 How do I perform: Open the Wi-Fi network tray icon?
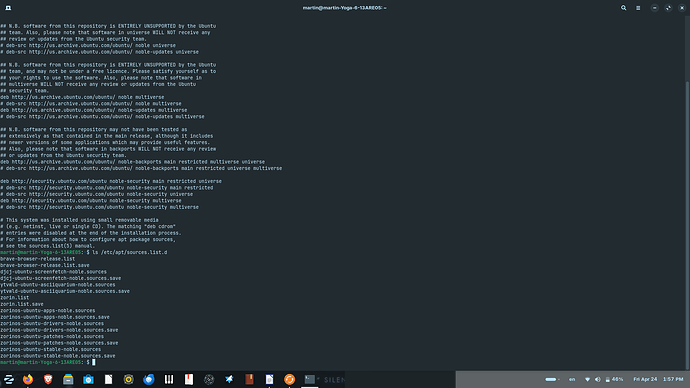click(587, 379)
